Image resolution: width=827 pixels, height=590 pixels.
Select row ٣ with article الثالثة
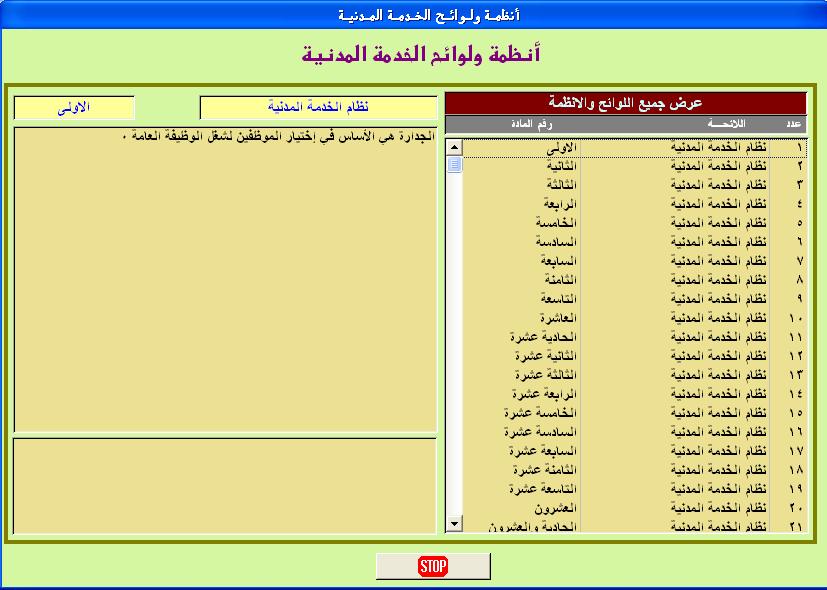click(x=634, y=186)
